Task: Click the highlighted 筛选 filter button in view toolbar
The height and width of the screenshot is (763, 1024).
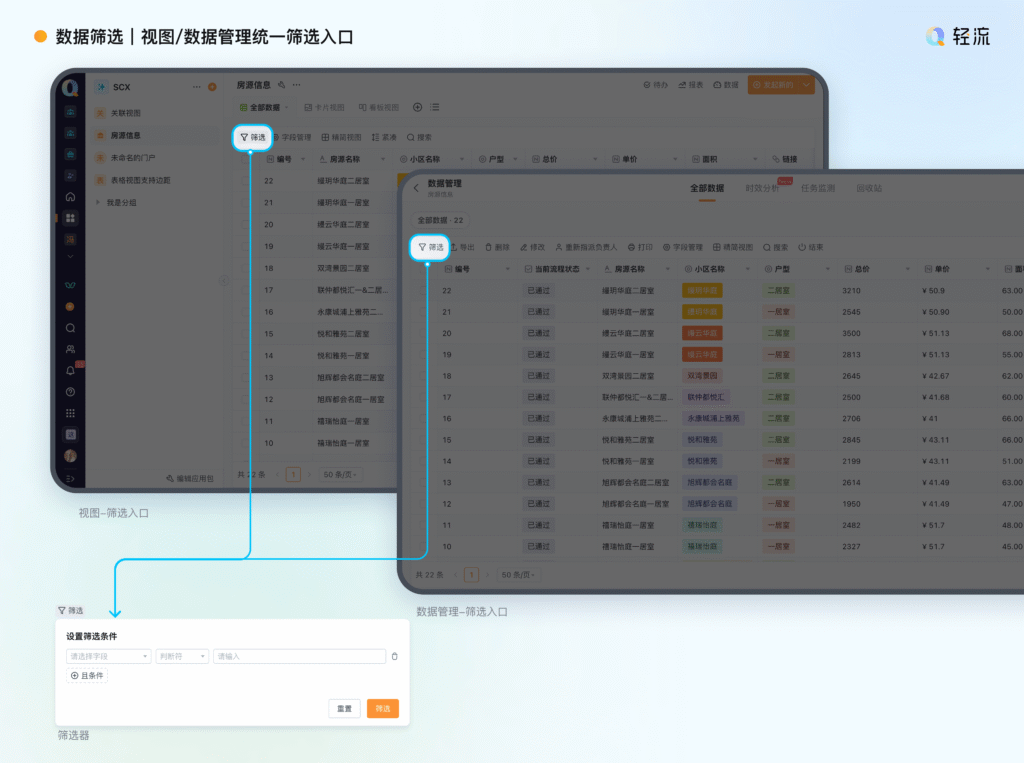Action: (x=252, y=137)
